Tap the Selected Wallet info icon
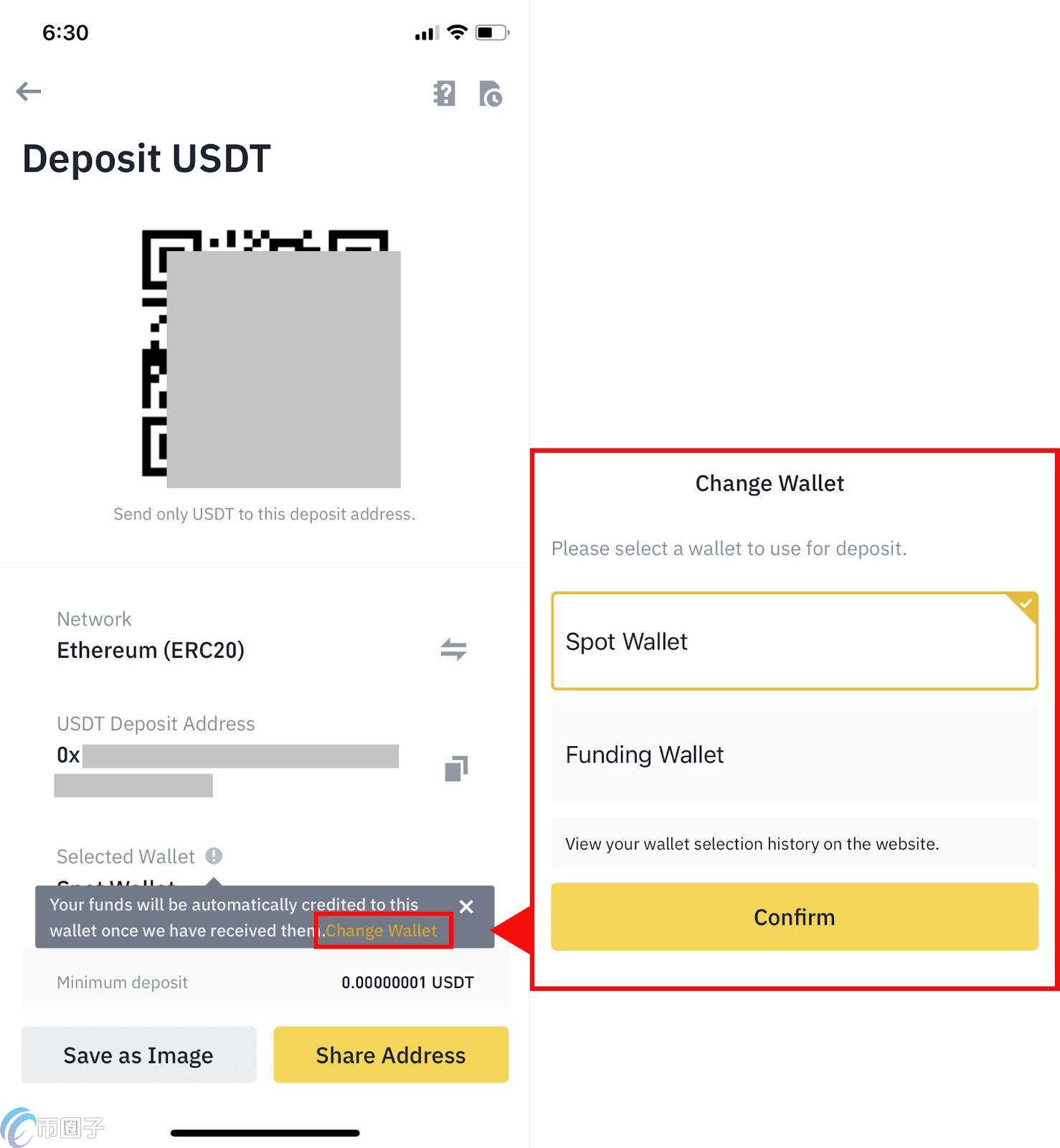The width and height of the screenshot is (1060, 1148). 214,855
